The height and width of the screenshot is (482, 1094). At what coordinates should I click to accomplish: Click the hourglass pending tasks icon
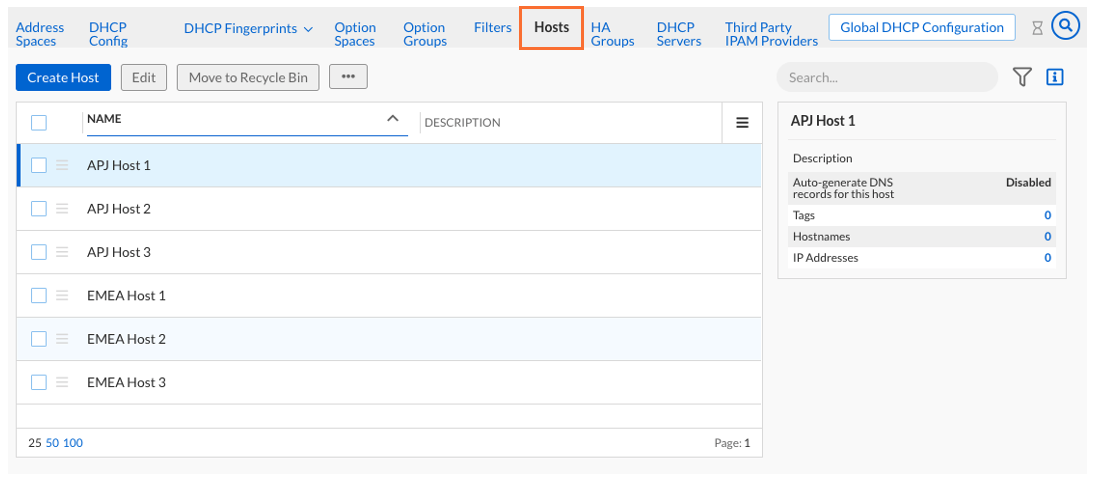[1037, 28]
